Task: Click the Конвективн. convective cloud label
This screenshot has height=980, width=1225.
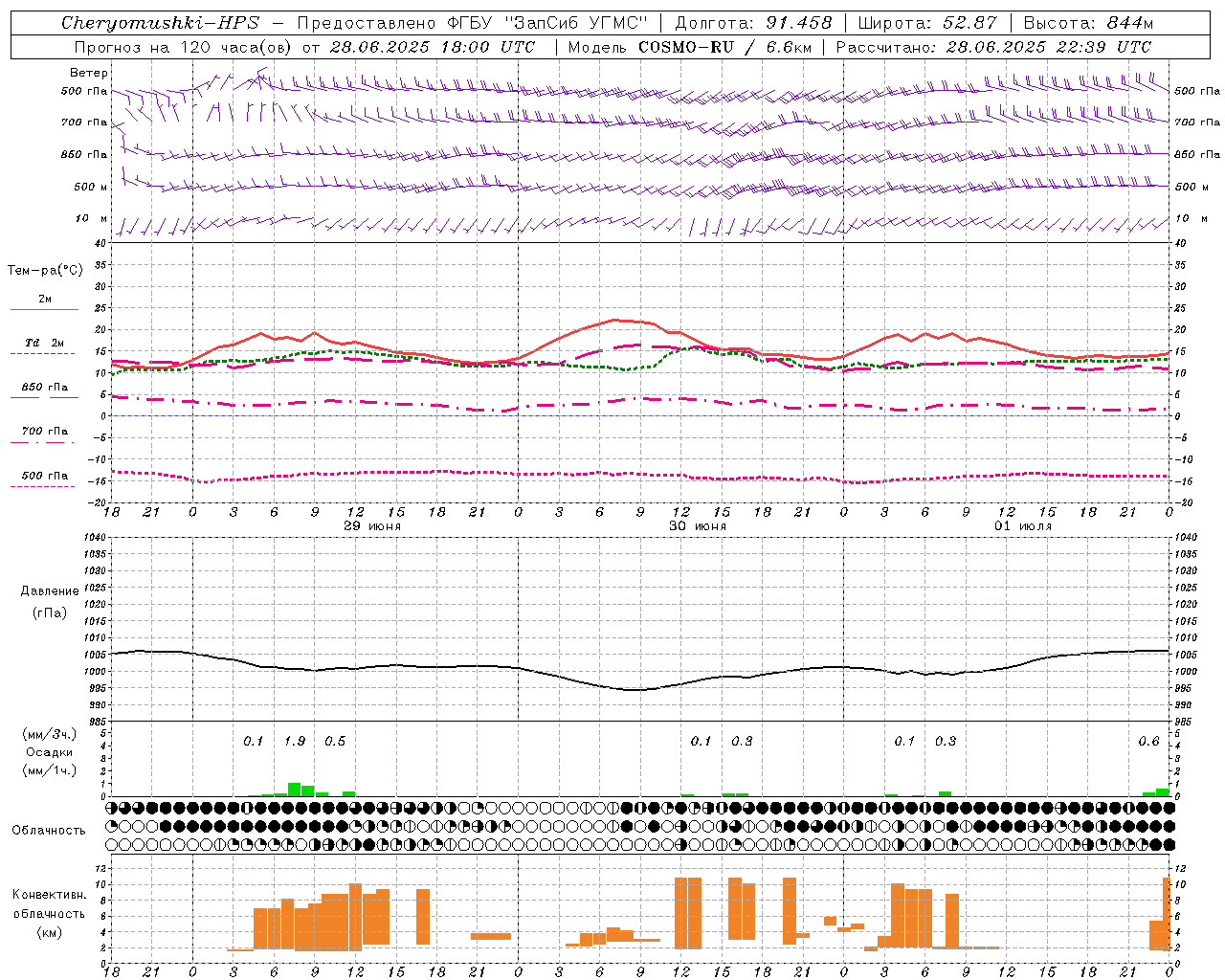Action: [50, 895]
